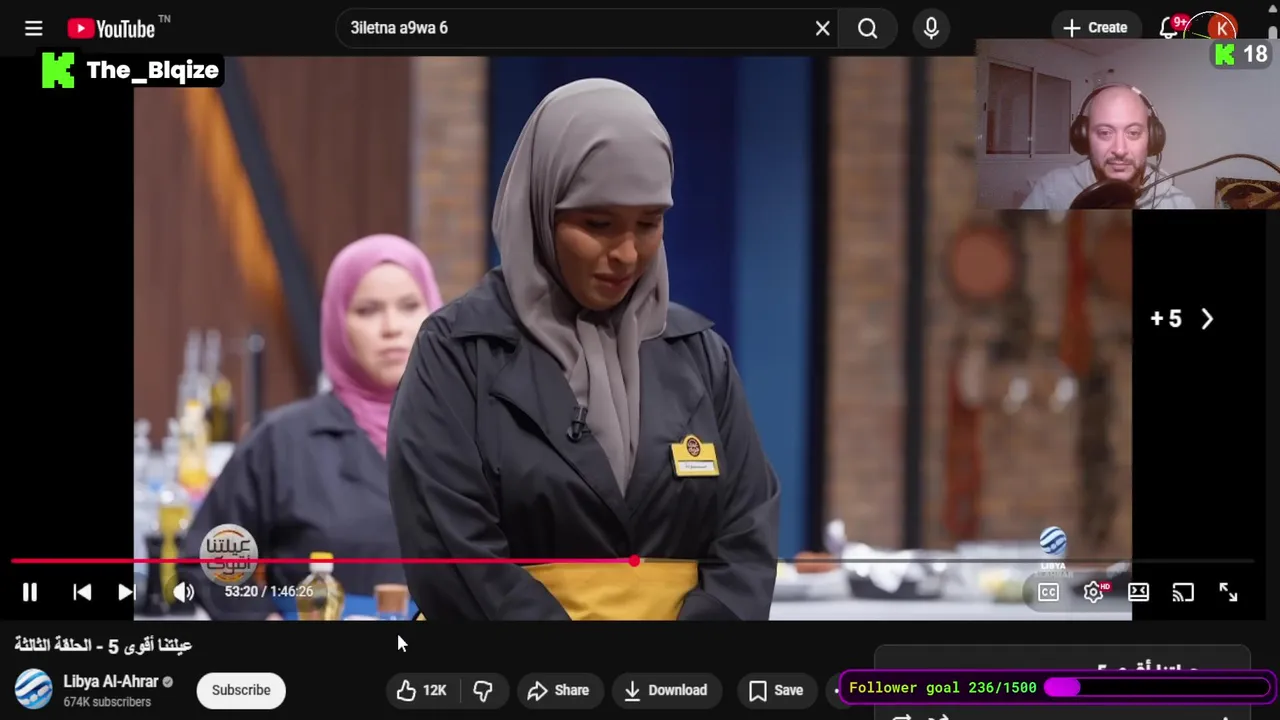The width and height of the screenshot is (1280, 720).
Task: Toggle closed captions
Action: pos(1048,592)
